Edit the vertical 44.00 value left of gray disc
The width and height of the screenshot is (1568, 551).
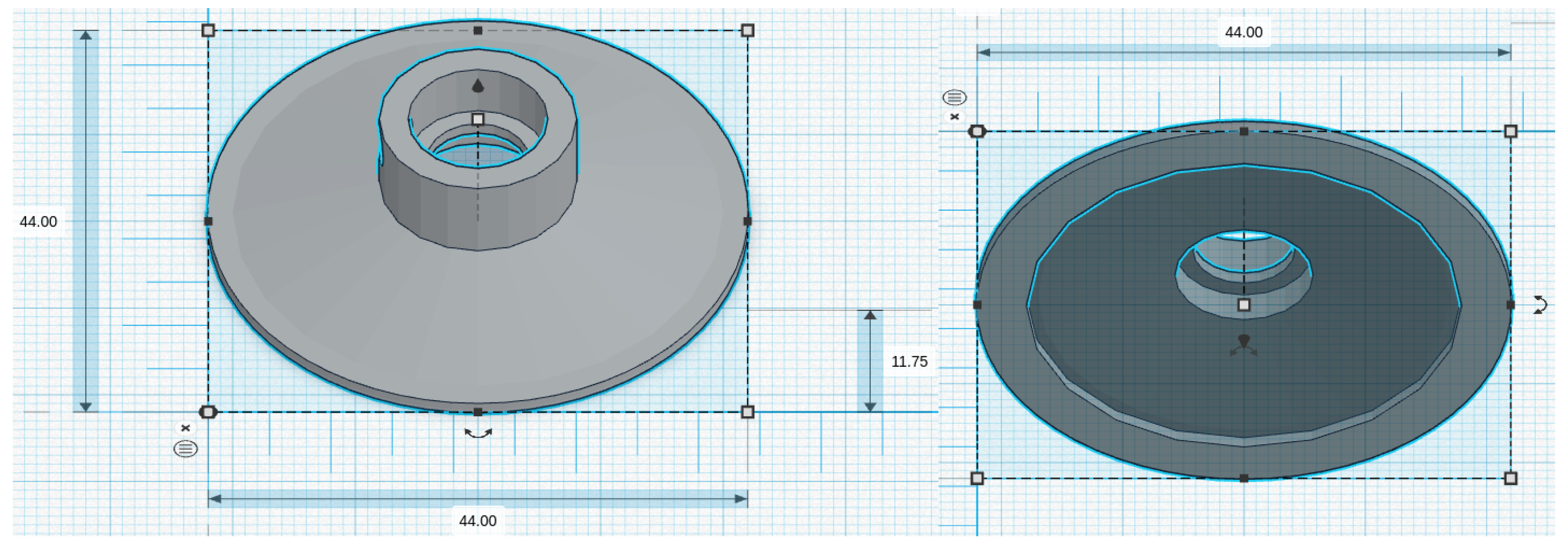click(39, 222)
